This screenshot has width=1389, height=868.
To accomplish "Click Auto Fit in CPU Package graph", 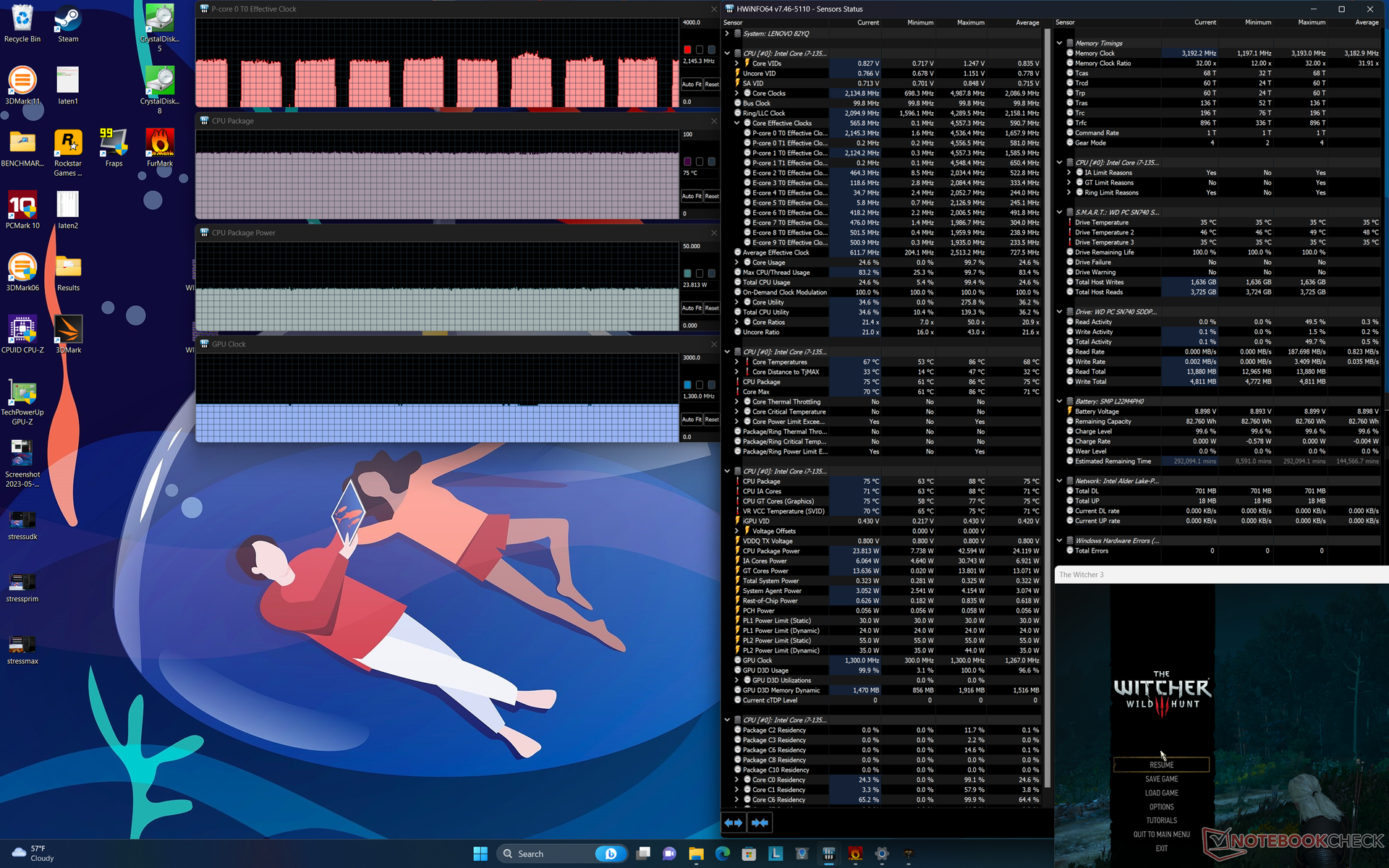I will click(x=692, y=196).
